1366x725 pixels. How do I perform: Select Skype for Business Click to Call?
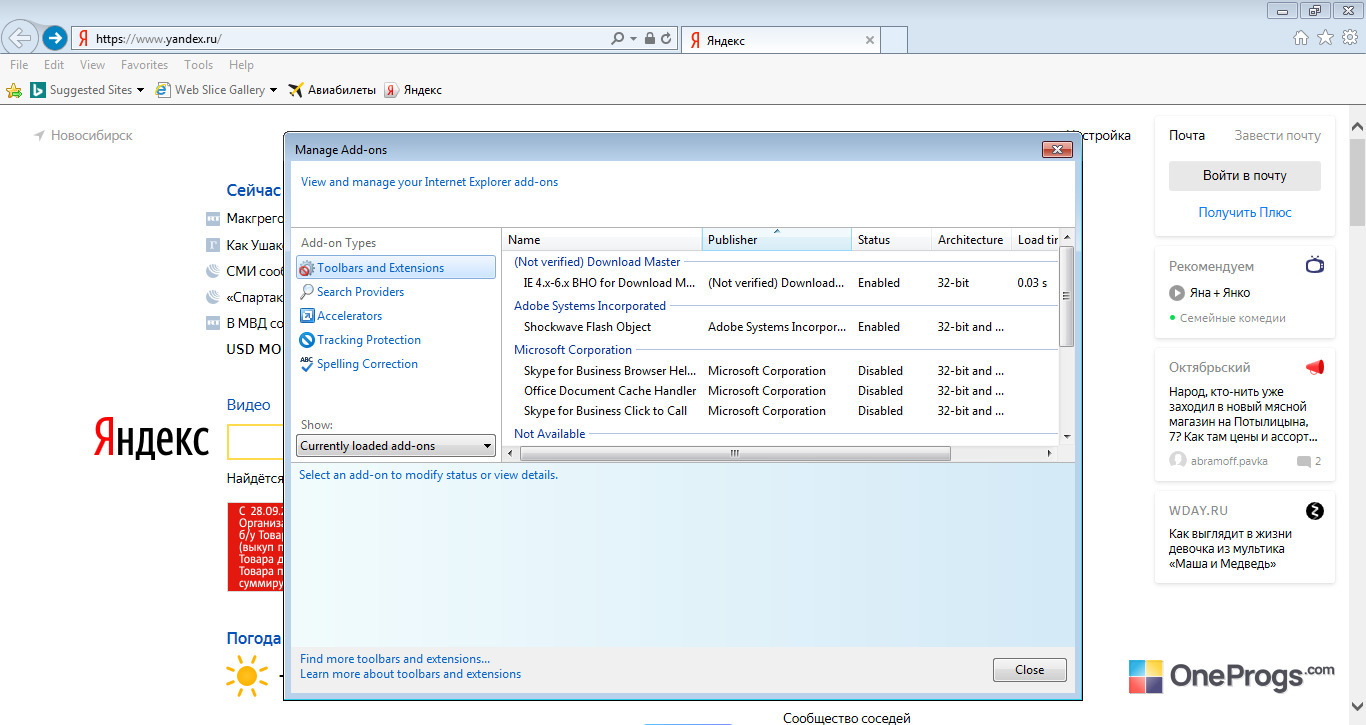click(x=781, y=411)
